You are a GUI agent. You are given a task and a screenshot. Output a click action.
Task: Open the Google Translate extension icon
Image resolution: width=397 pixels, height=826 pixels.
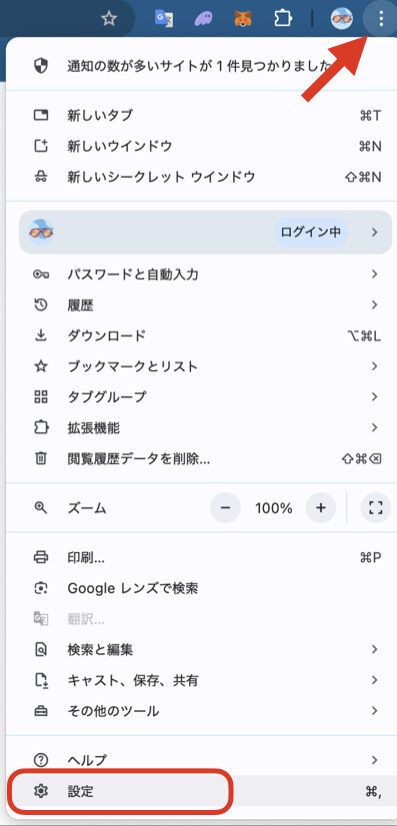(164, 19)
